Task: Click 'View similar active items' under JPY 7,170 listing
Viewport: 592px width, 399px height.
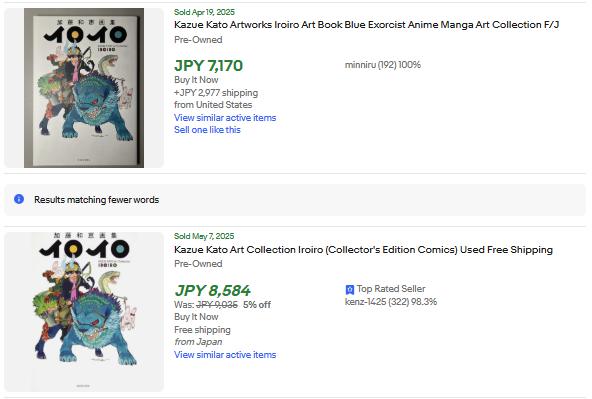Action: 225,118
